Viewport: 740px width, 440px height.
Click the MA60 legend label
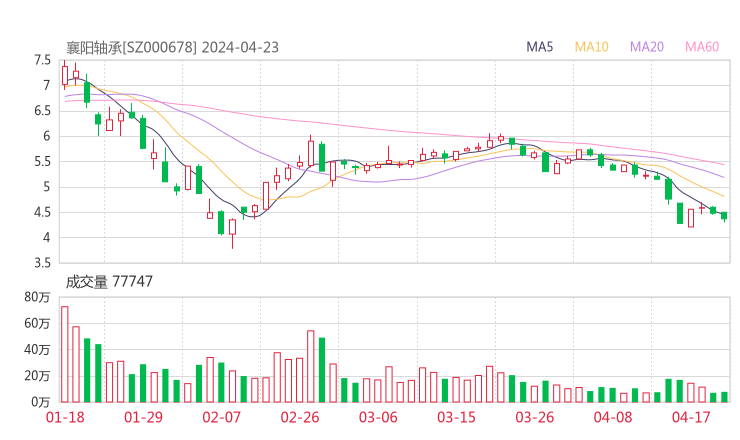[702, 47]
